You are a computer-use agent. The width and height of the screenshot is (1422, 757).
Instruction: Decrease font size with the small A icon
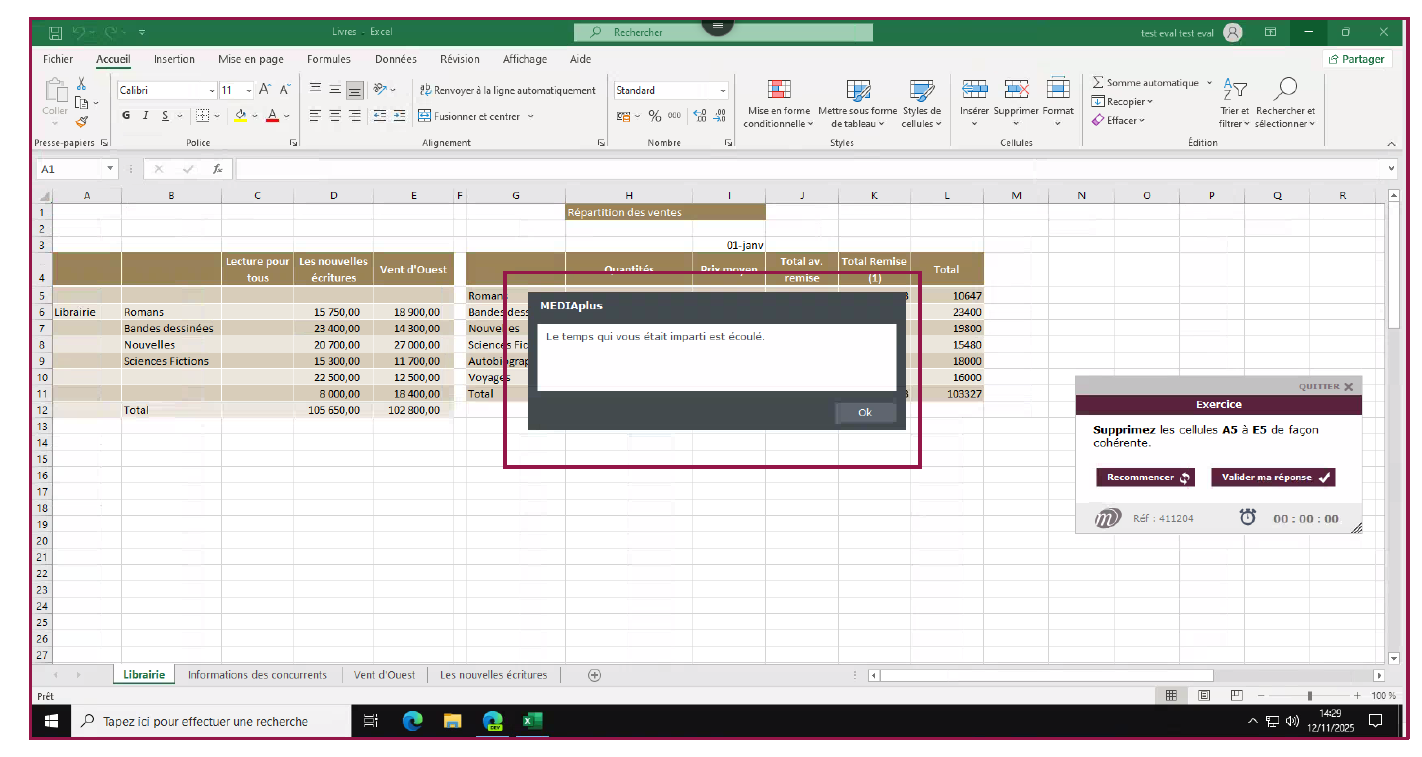pyautogui.click(x=285, y=90)
